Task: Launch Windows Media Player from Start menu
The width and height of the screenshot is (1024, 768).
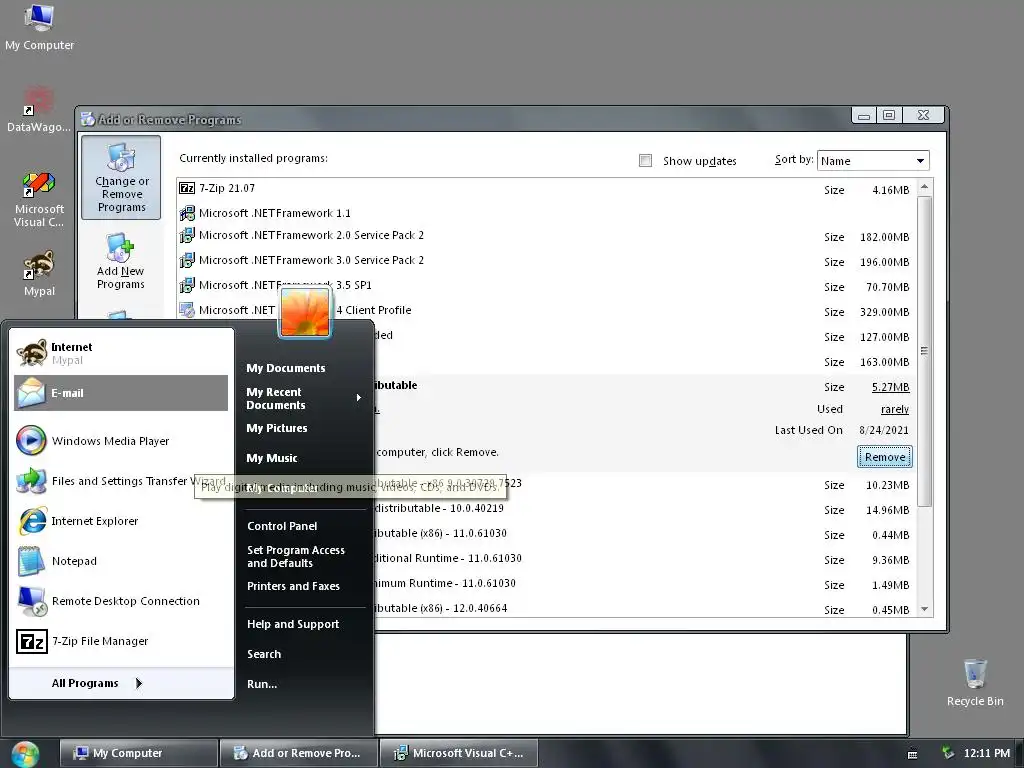Action: coord(121,441)
